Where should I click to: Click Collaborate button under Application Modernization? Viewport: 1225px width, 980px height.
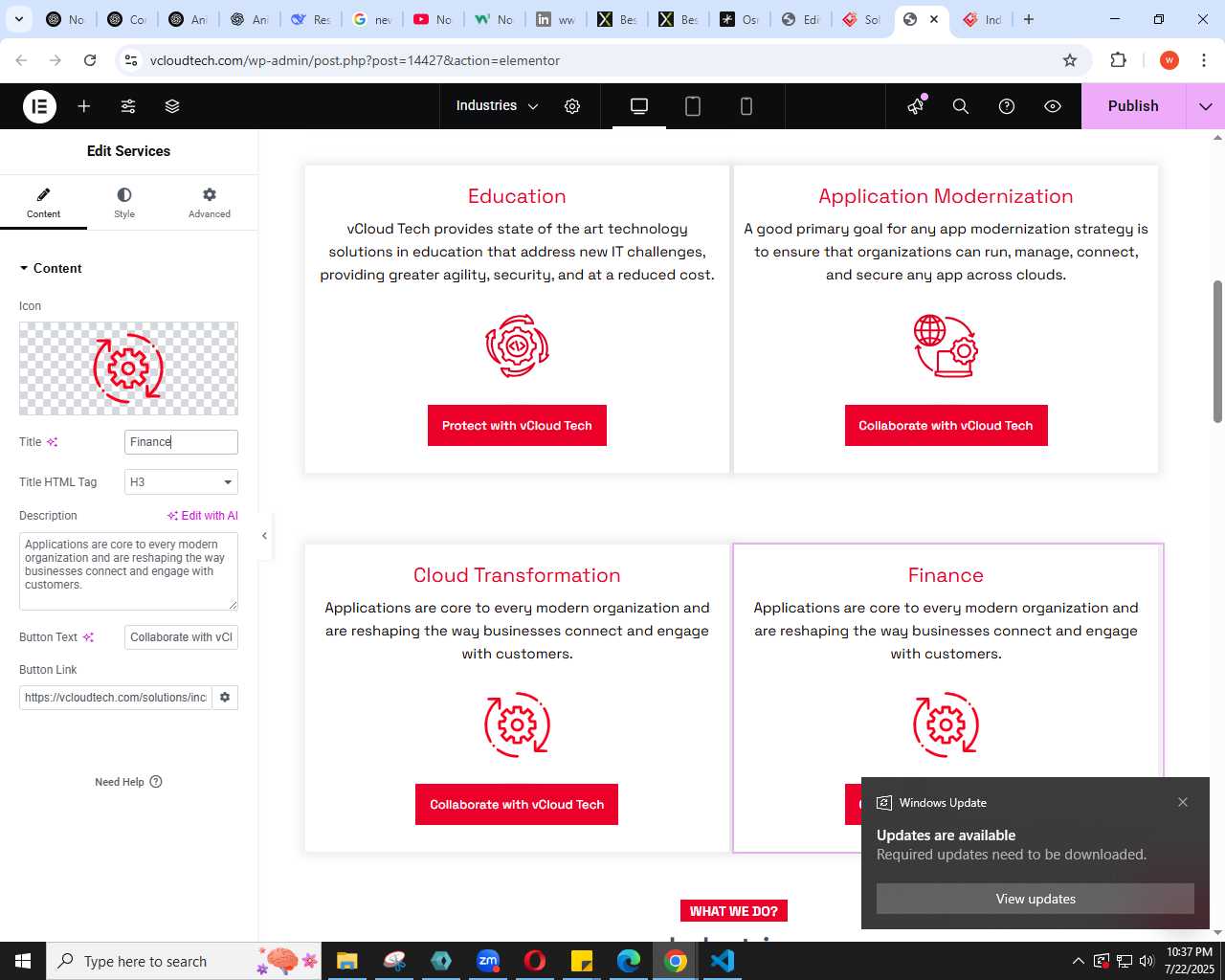[946, 426]
